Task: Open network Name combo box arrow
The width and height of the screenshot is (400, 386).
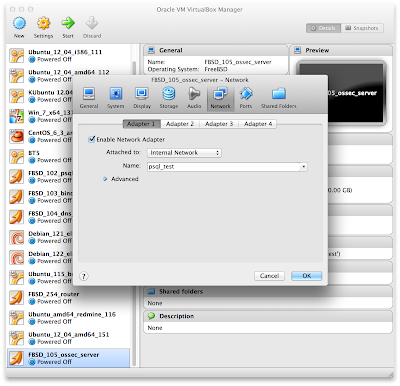Action: click(x=303, y=166)
